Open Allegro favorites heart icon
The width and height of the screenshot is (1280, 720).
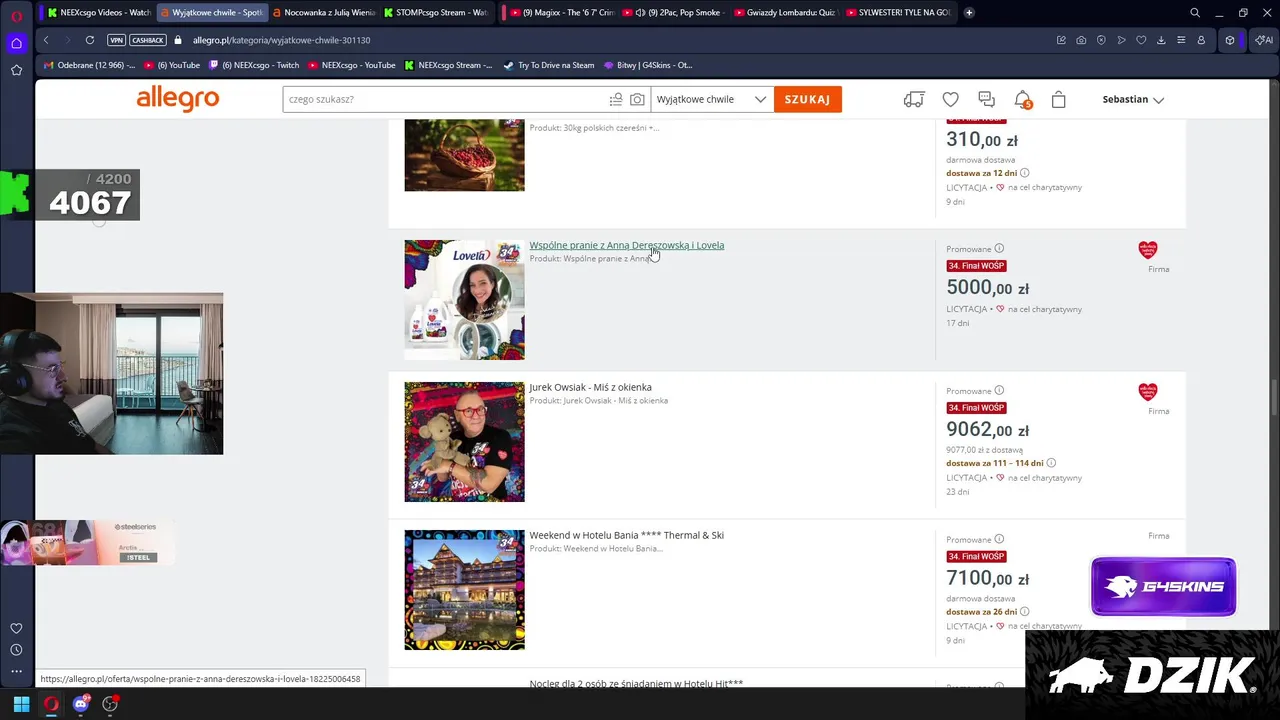(x=951, y=99)
